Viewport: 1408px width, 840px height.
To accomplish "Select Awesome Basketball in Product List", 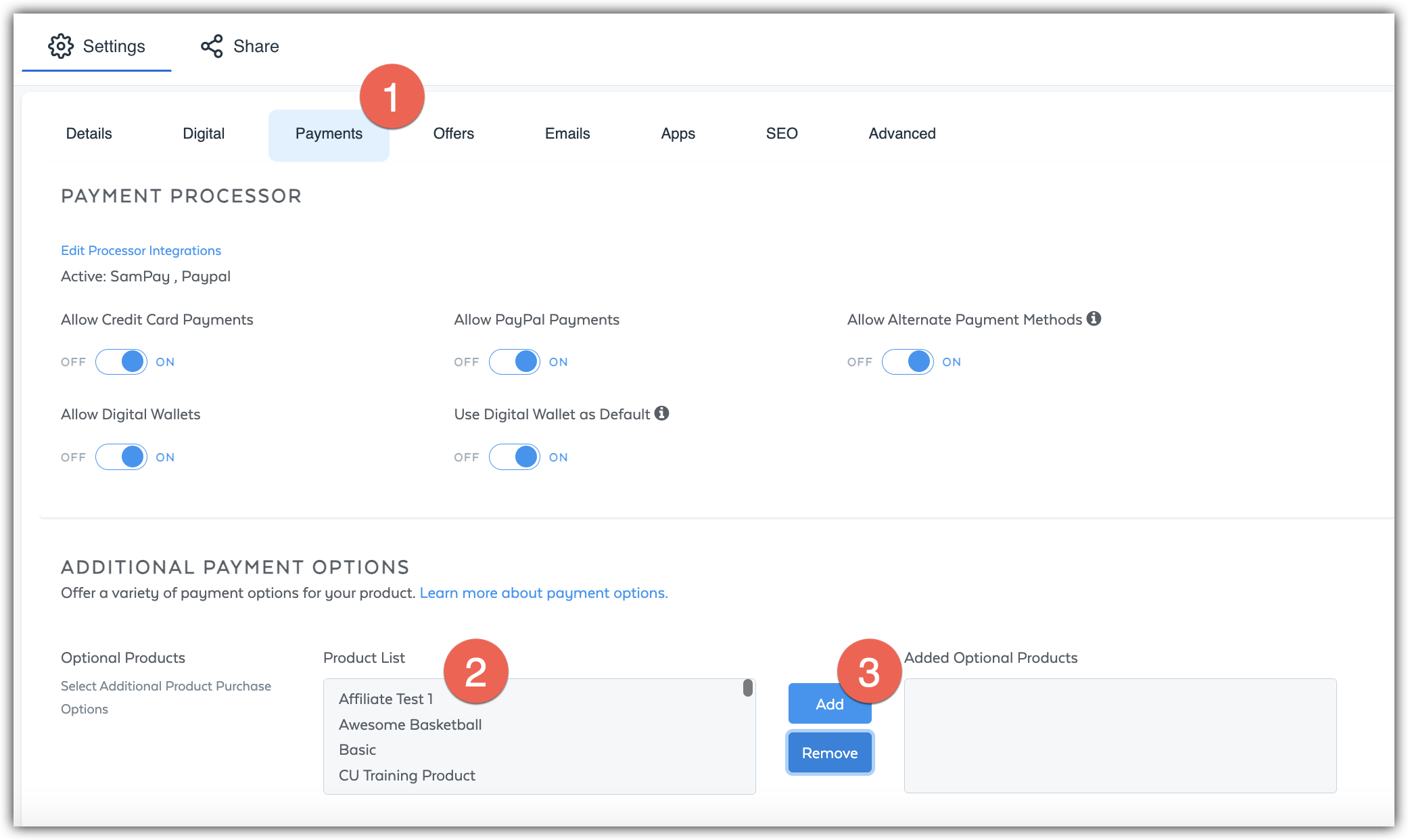I will pos(410,724).
